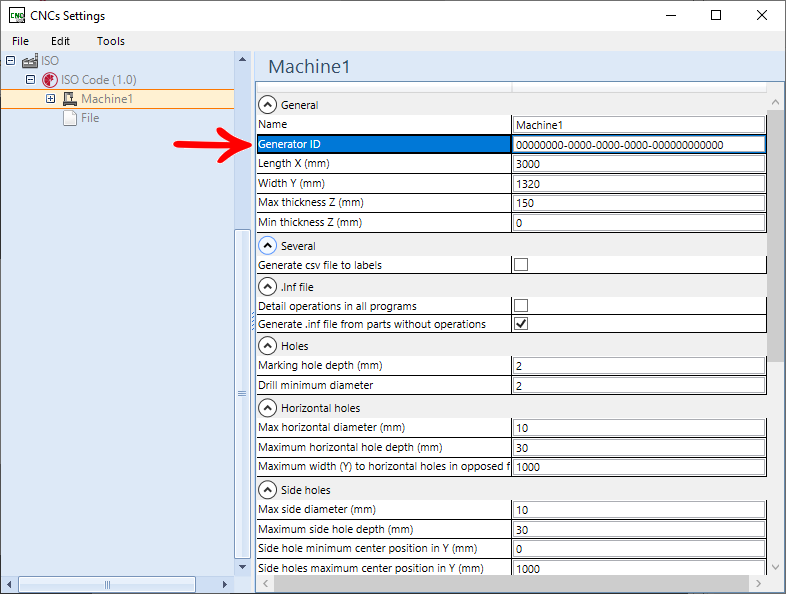
Task: Open the Edit menu
Action: tap(60, 41)
